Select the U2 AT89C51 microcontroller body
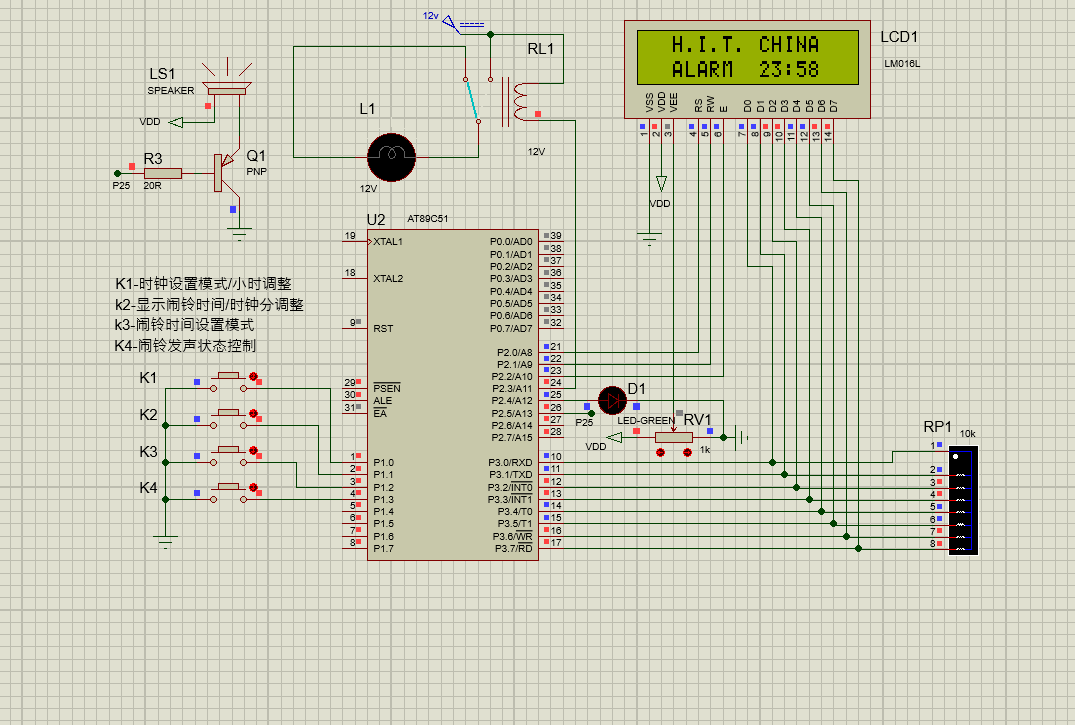 coord(452,395)
